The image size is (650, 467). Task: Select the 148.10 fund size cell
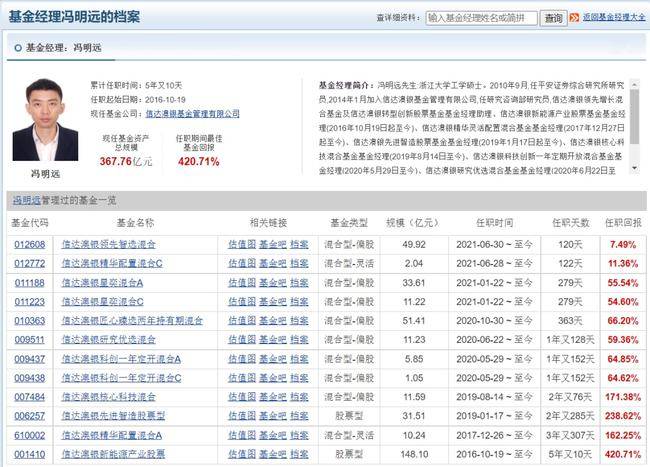pyautogui.click(x=414, y=455)
